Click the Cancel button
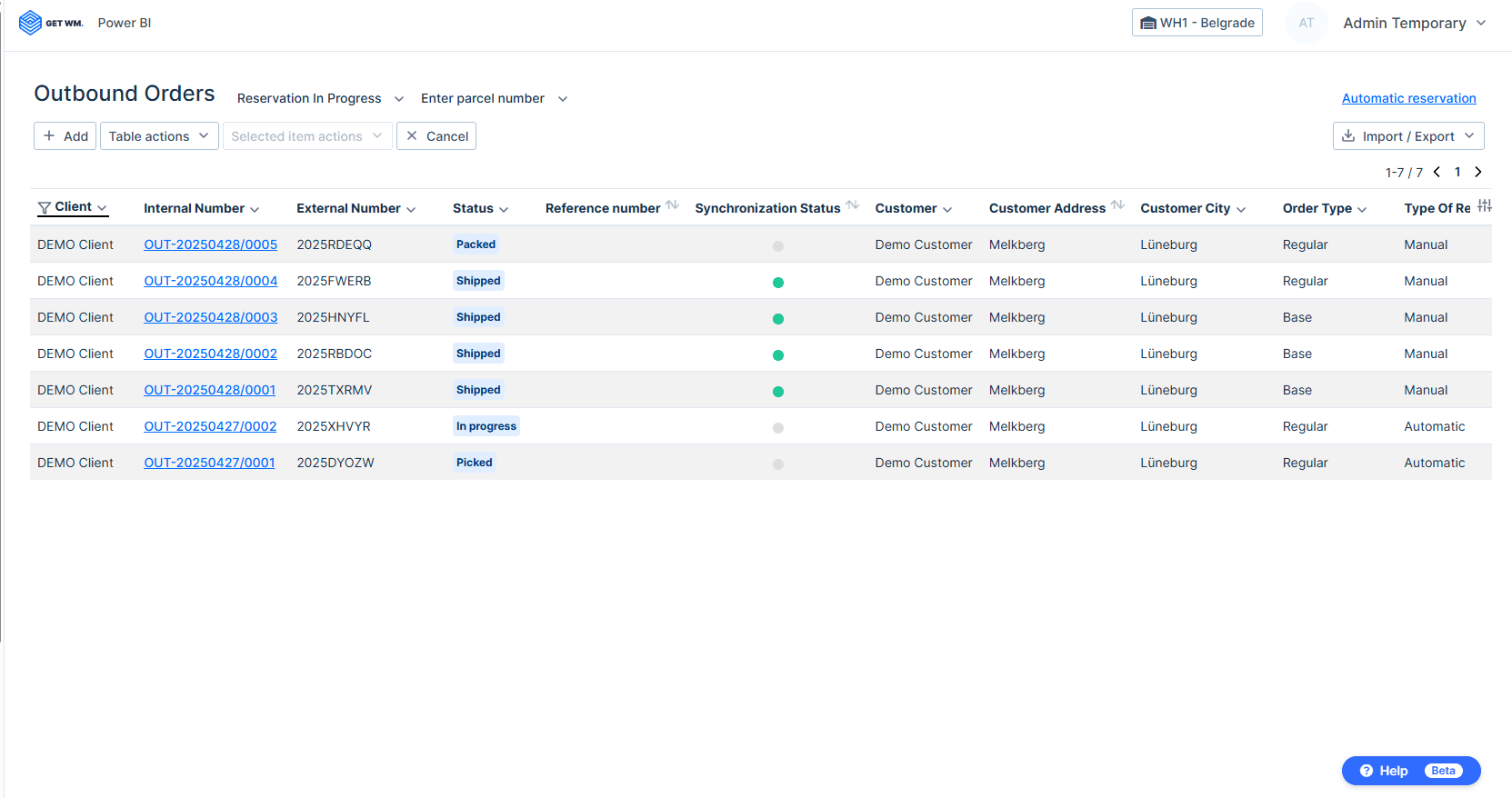This screenshot has height=798, width=1512. point(436,136)
